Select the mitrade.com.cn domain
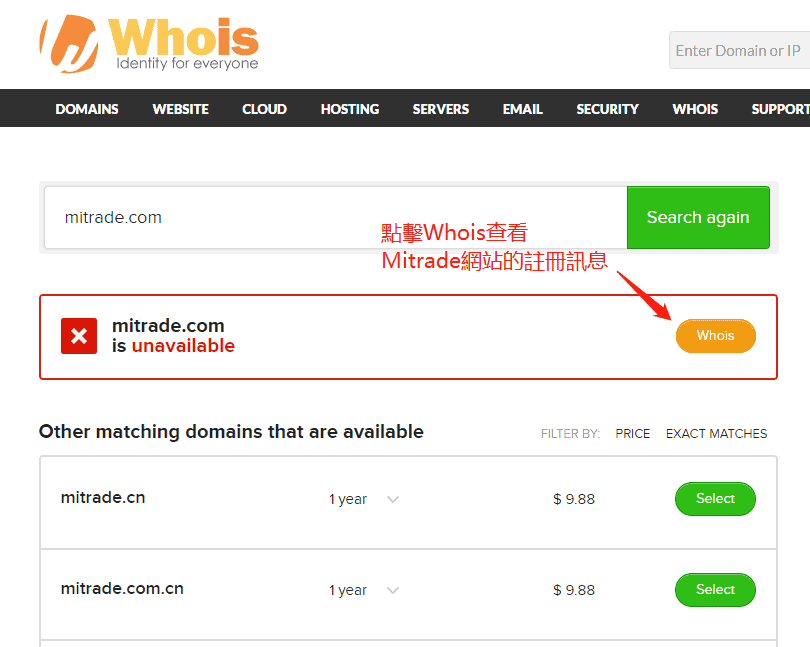 715,590
